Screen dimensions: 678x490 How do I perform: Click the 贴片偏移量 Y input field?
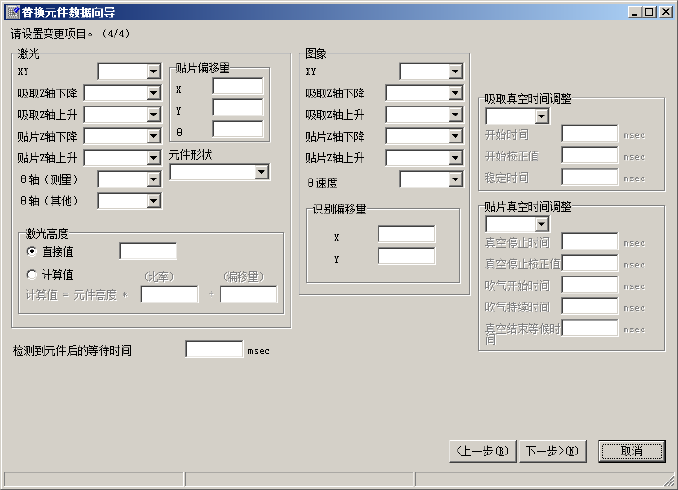[x=238, y=107]
